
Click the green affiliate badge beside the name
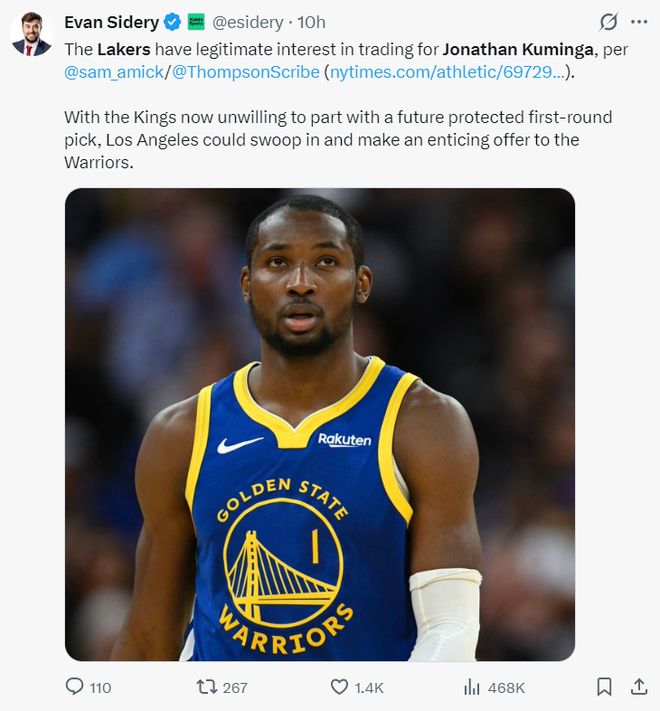coord(196,22)
